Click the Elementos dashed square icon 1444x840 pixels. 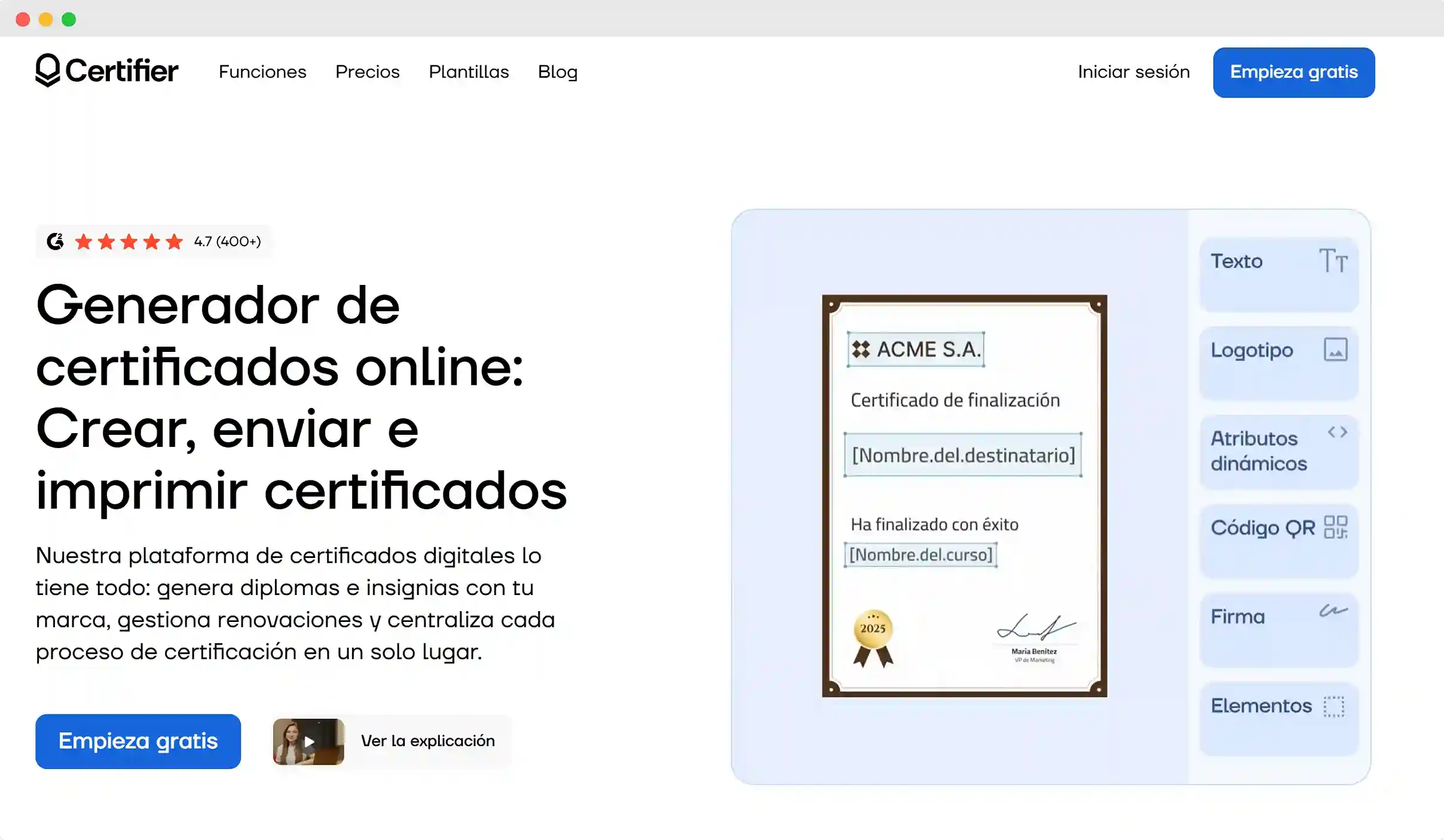point(1333,706)
